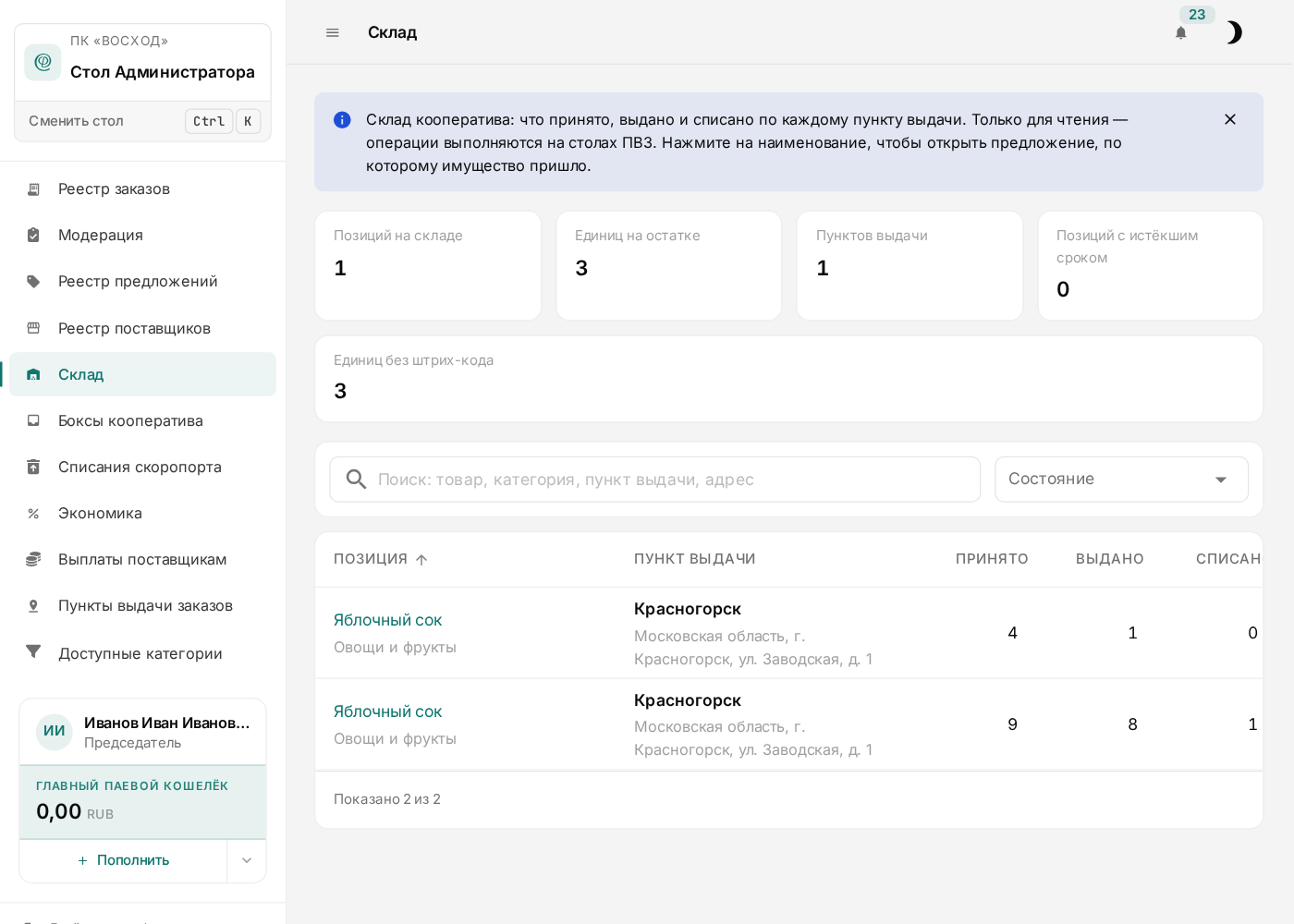Dismiss the warehouse info banner
1294x924 pixels.
(x=1230, y=119)
